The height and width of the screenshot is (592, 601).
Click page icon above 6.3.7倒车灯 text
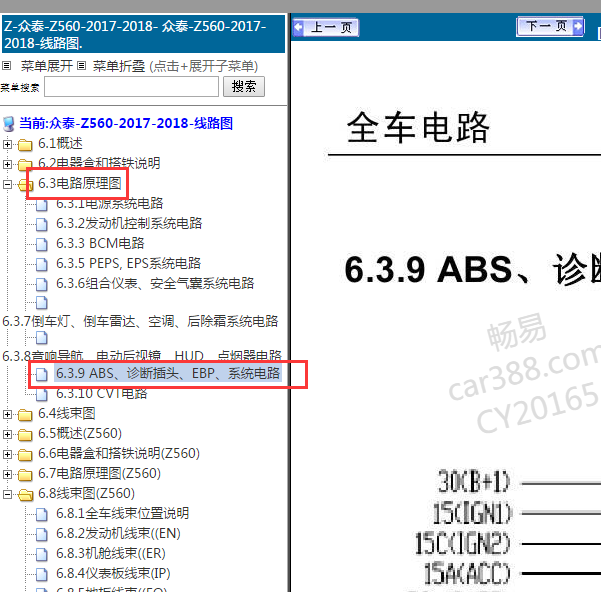[42, 303]
